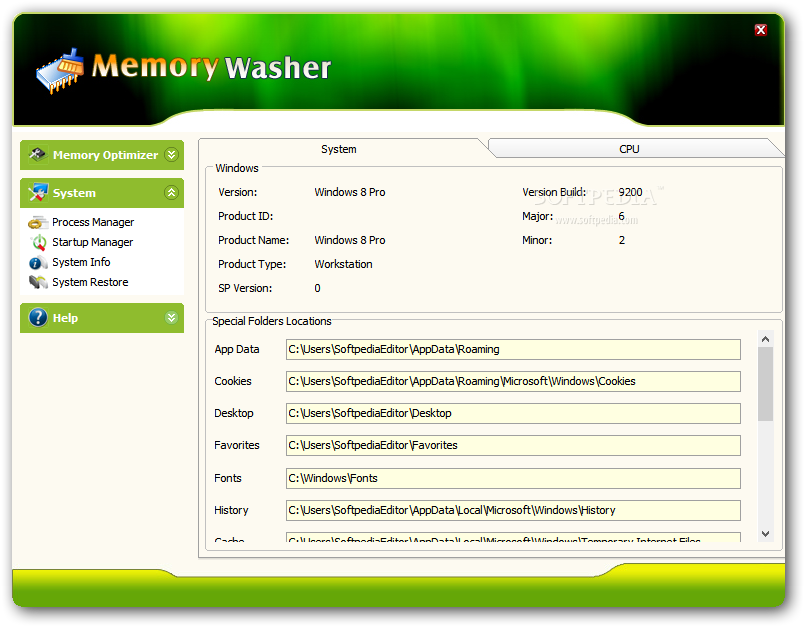Click the 'Fonts' label

(x=228, y=478)
